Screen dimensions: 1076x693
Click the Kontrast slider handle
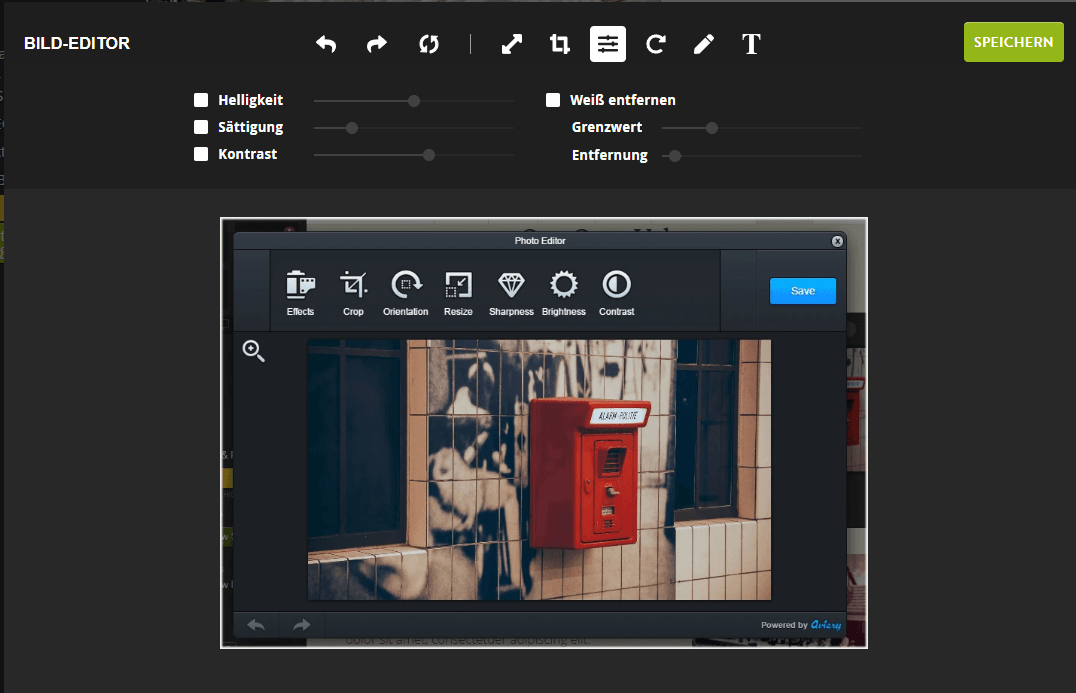pos(429,155)
